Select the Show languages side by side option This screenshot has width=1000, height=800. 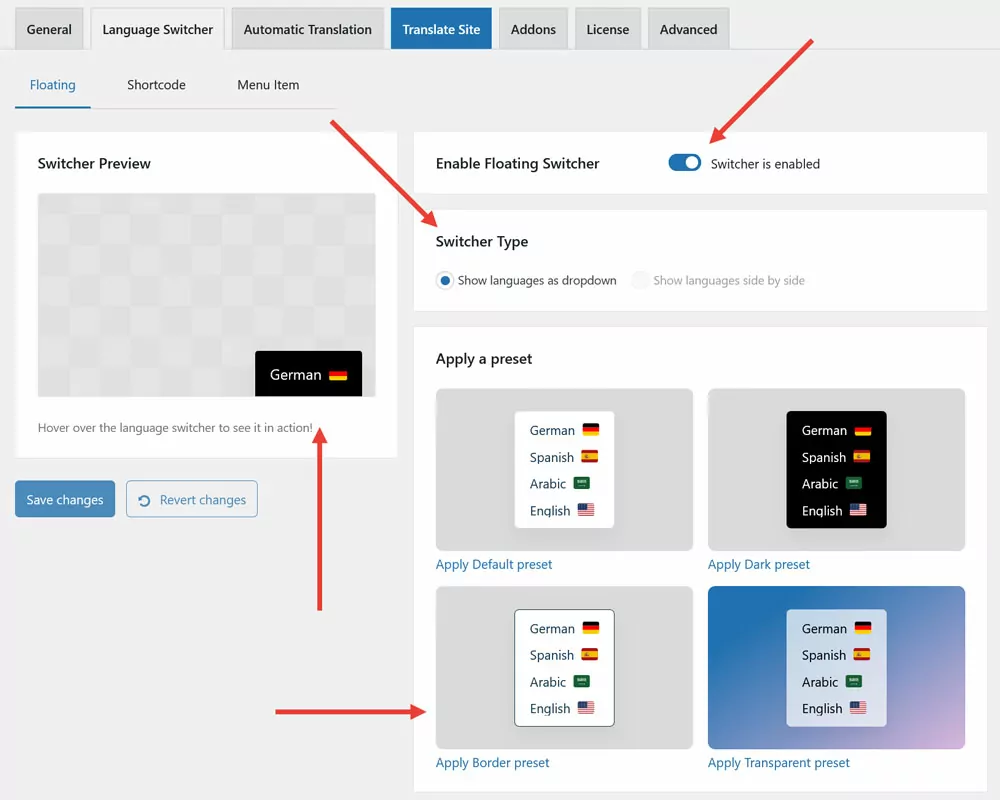pyautogui.click(x=640, y=280)
